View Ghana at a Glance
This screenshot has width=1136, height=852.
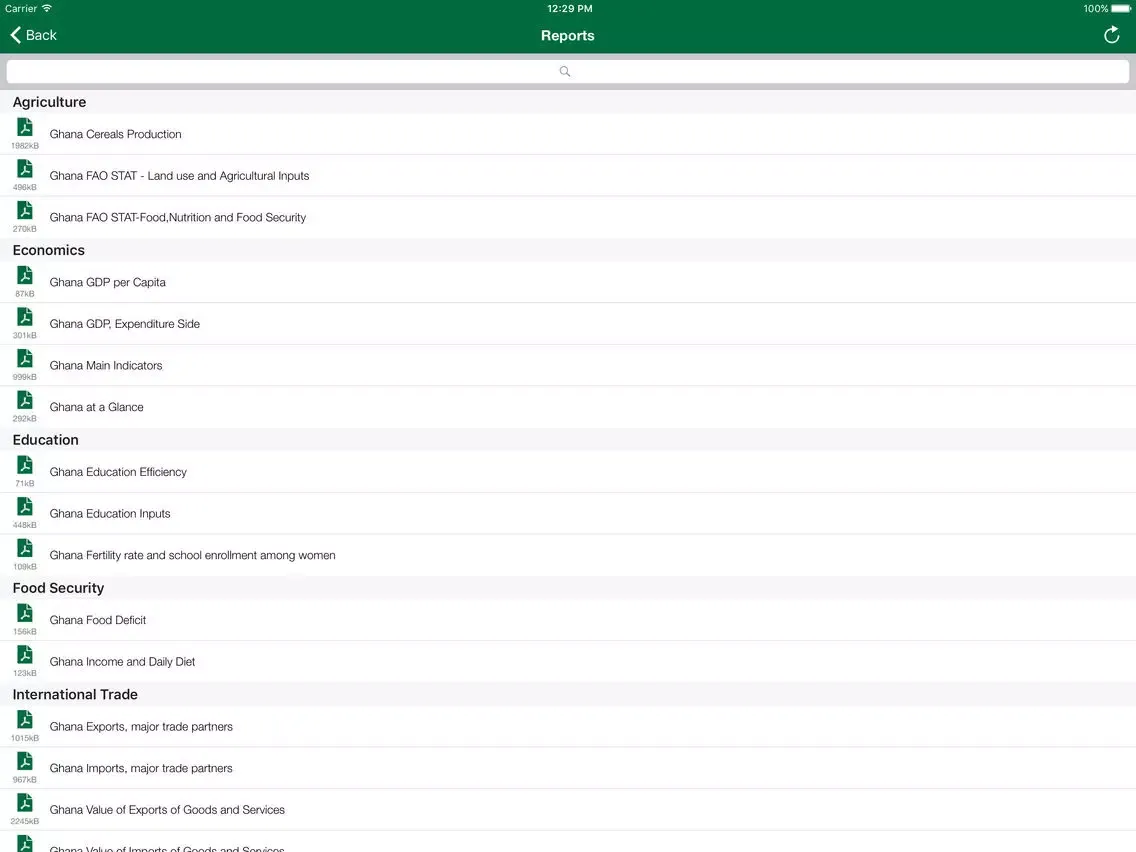(x=568, y=407)
